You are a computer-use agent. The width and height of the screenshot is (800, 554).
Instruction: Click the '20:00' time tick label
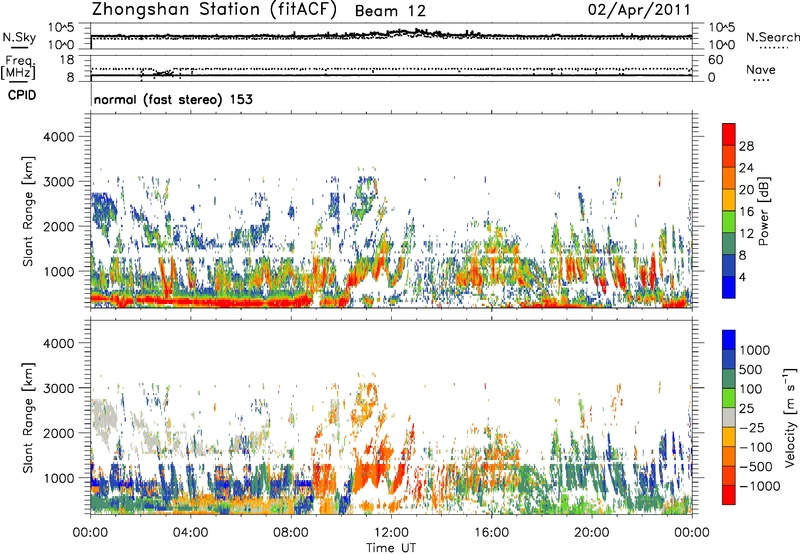point(591,533)
